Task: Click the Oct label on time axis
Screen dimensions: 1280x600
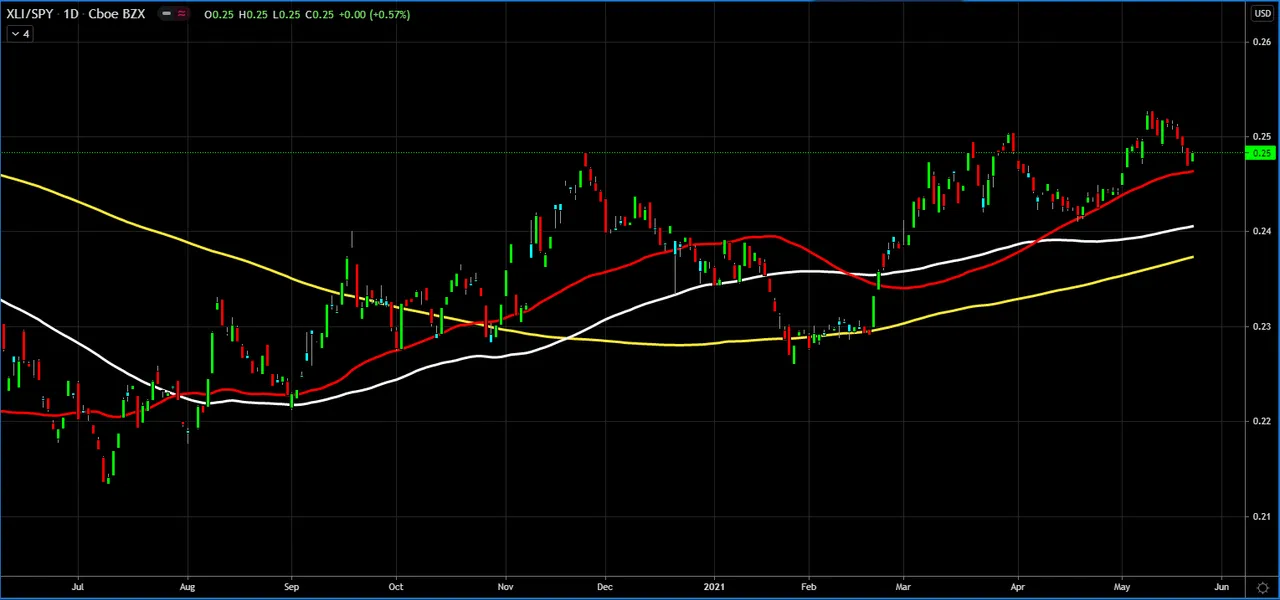Action: tap(396, 588)
